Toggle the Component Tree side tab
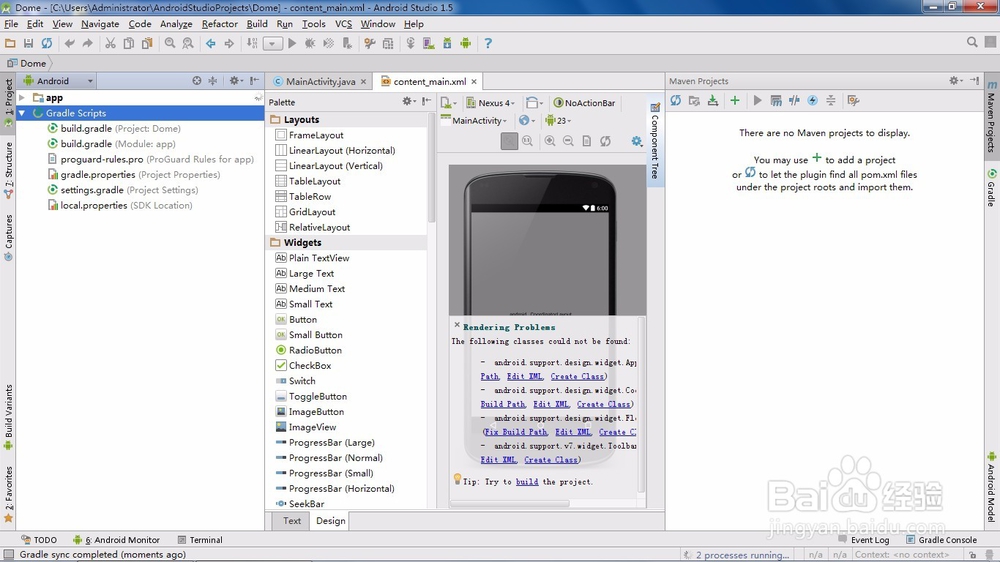The height and width of the screenshot is (562, 1000). click(x=655, y=140)
